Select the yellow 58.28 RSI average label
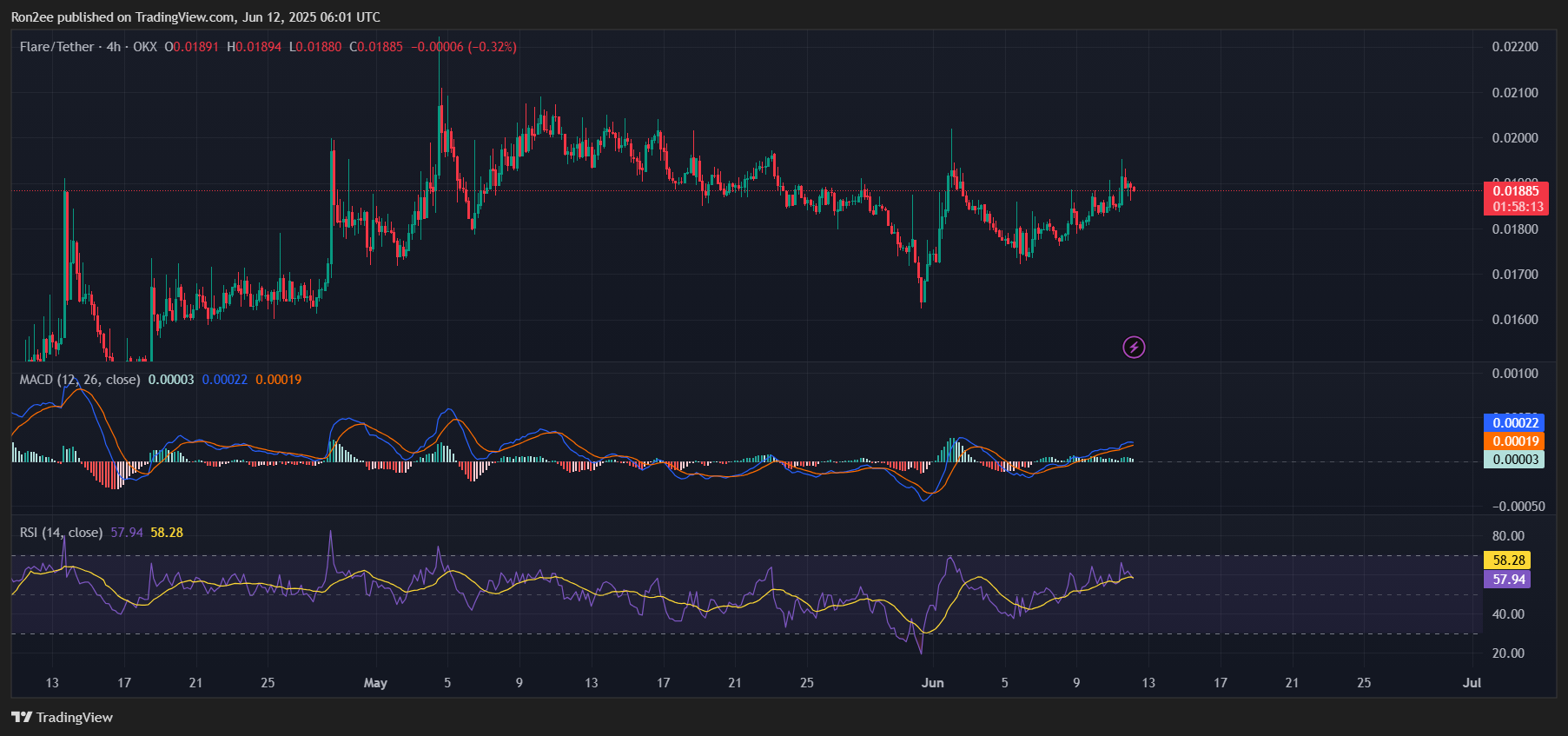1568x736 pixels. tap(1508, 560)
